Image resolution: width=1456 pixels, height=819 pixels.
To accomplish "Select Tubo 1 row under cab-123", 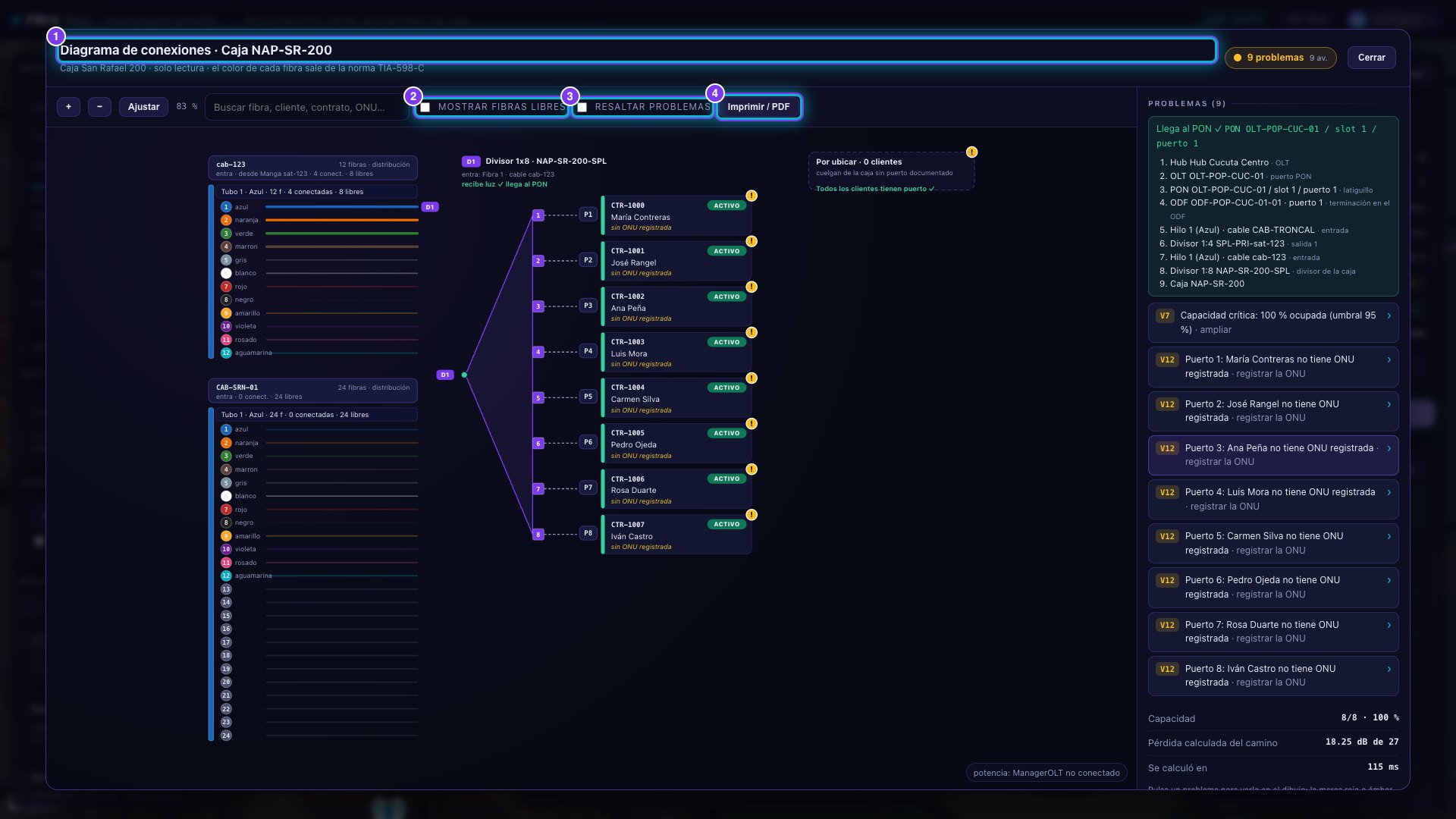I will click(317, 192).
